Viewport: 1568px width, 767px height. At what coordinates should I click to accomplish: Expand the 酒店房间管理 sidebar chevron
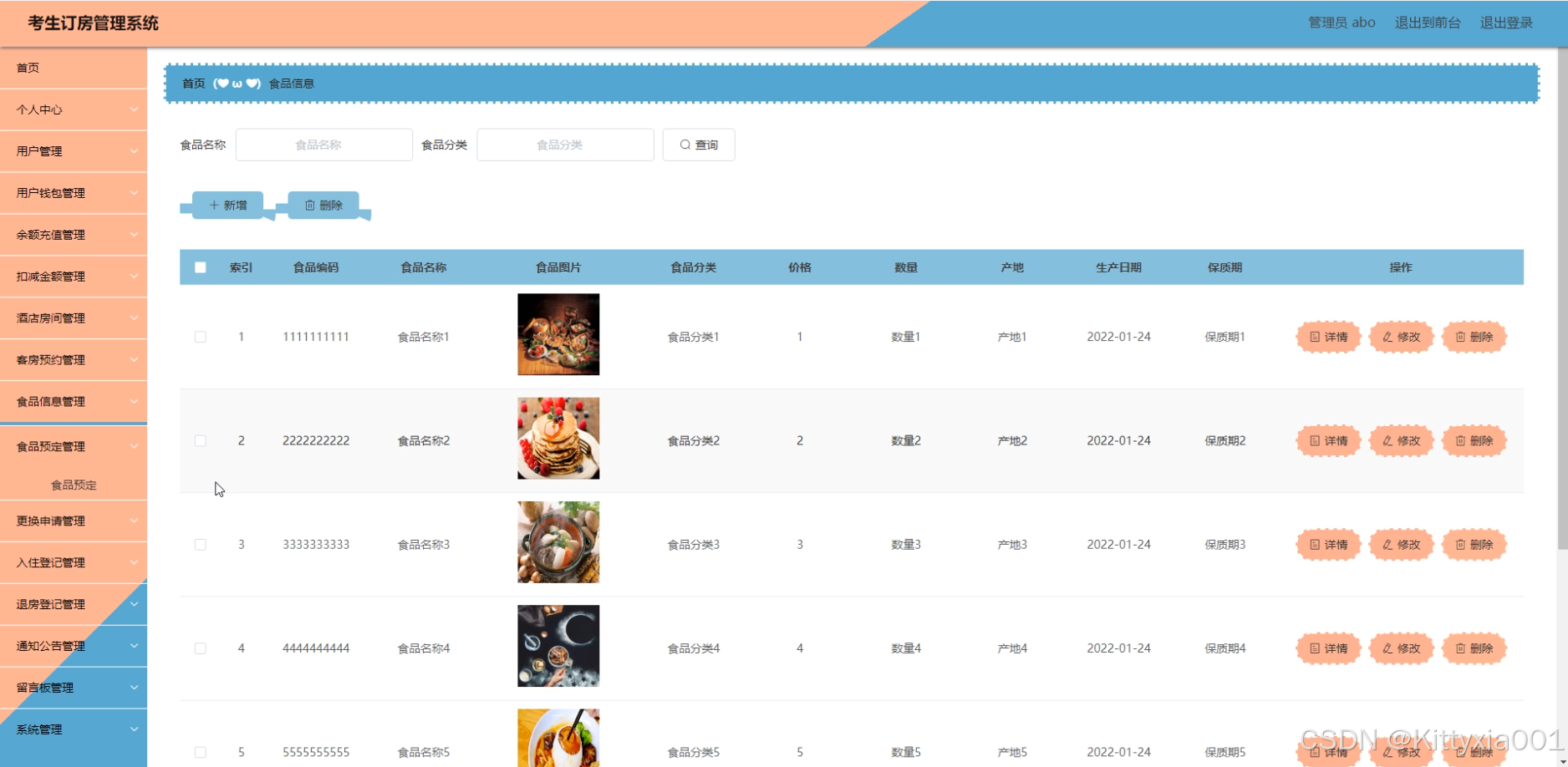[134, 318]
